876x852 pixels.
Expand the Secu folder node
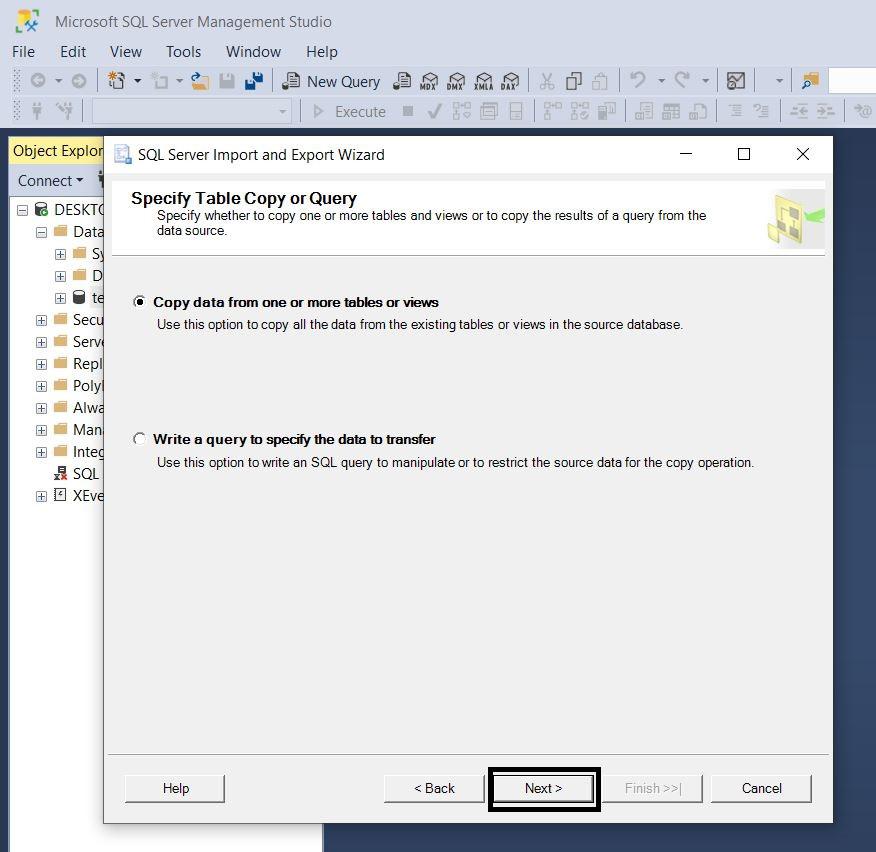(41, 320)
